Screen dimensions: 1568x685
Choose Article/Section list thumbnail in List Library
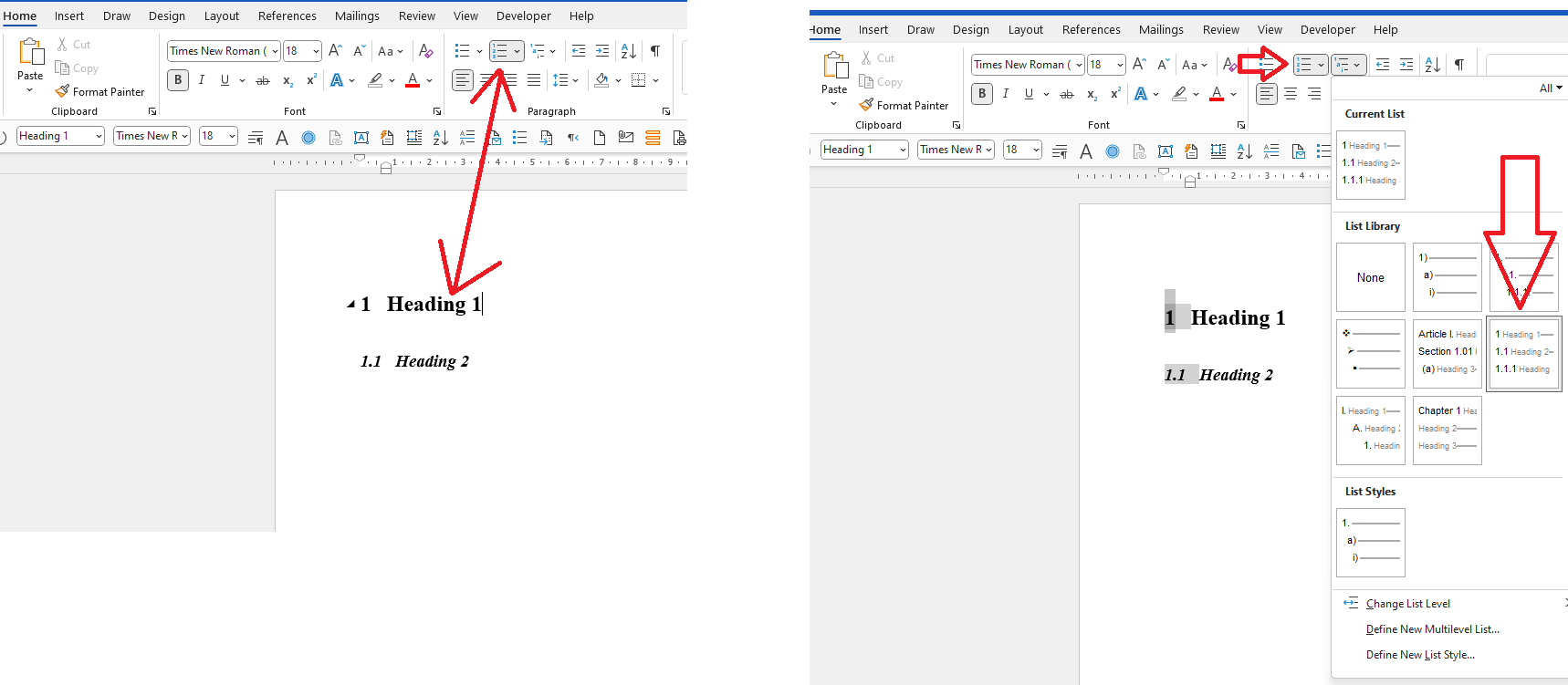click(x=1448, y=352)
